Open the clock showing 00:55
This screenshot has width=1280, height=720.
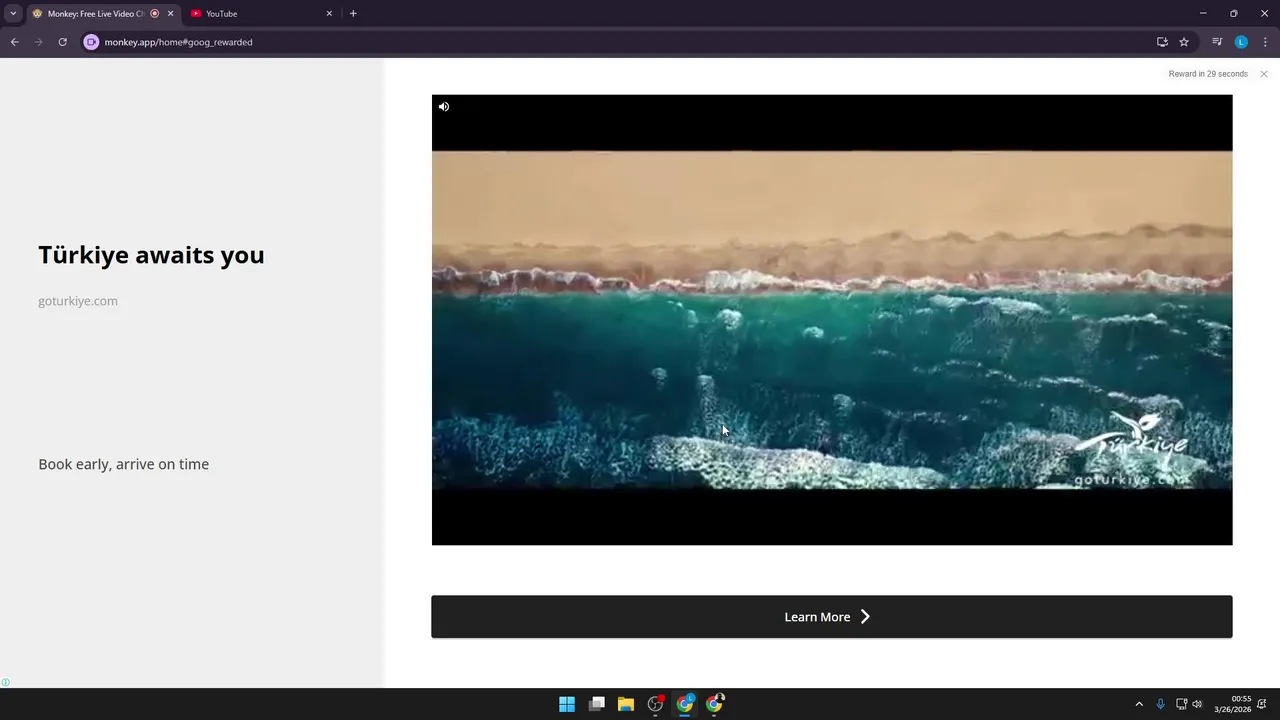[1233, 704]
